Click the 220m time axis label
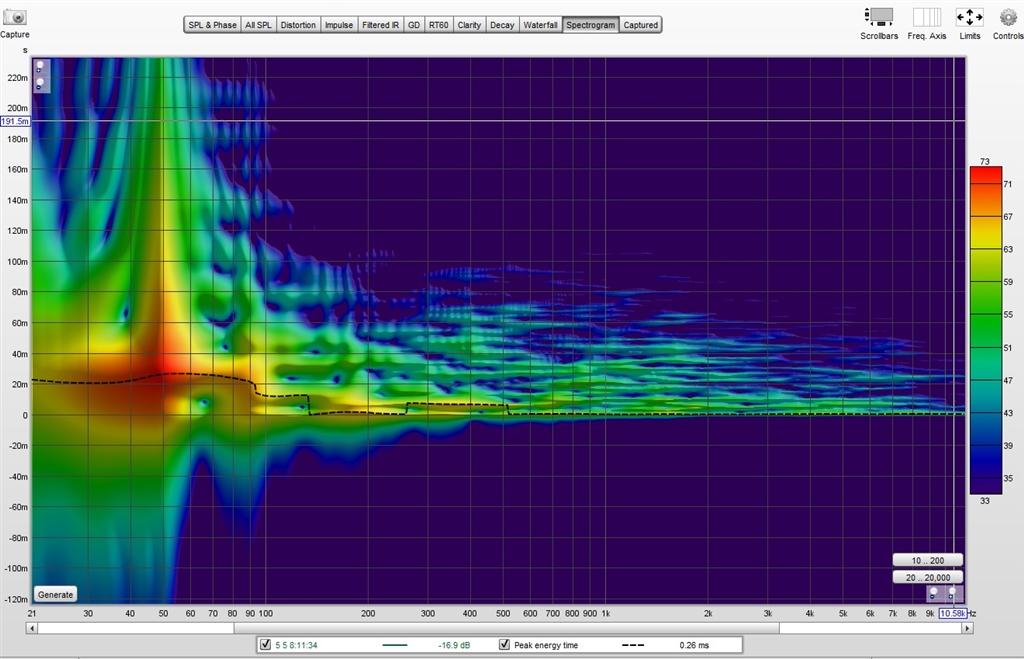This screenshot has width=1024, height=659. (18, 78)
